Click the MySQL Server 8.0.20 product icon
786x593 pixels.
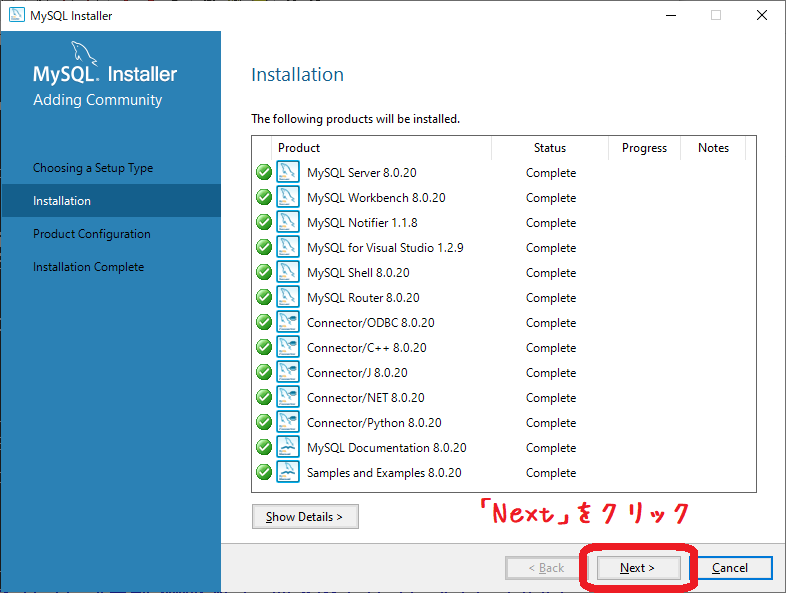point(288,172)
